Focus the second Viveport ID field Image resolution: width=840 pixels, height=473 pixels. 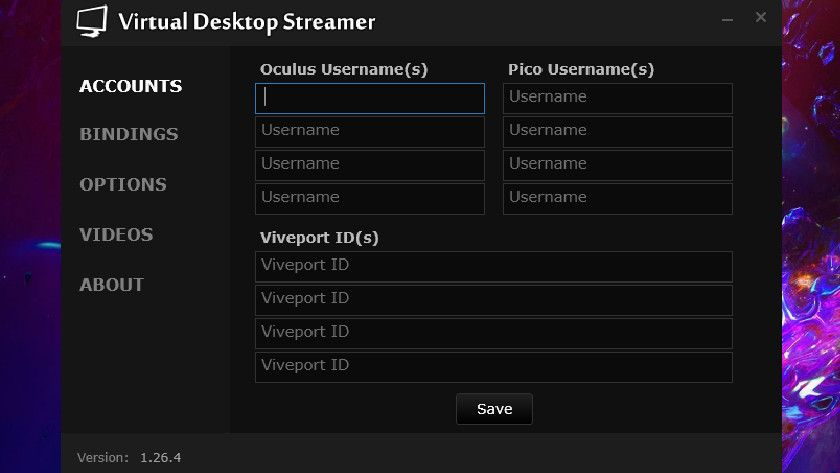[x=493, y=299]
